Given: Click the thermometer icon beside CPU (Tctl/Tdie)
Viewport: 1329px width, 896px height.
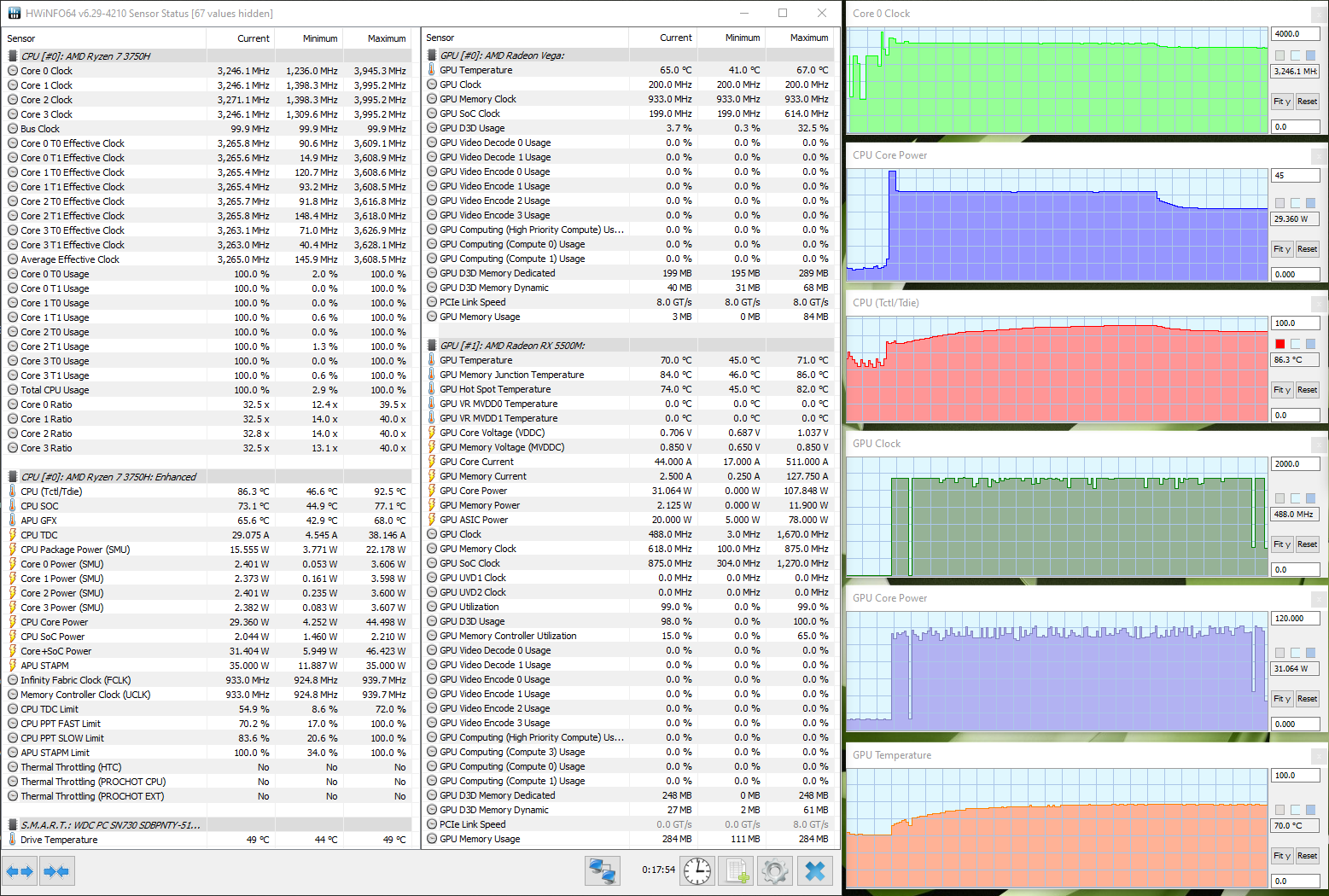Looking at the screenshot, I should [x=13, y=492].
